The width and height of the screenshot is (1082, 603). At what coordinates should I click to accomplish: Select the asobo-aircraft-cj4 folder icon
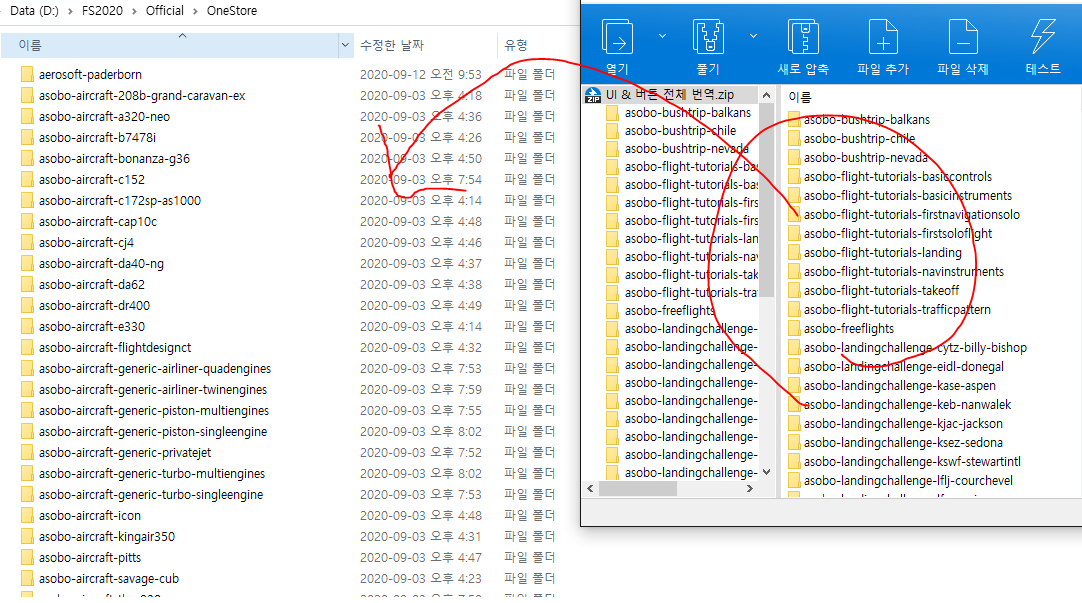tap(27, 242)
